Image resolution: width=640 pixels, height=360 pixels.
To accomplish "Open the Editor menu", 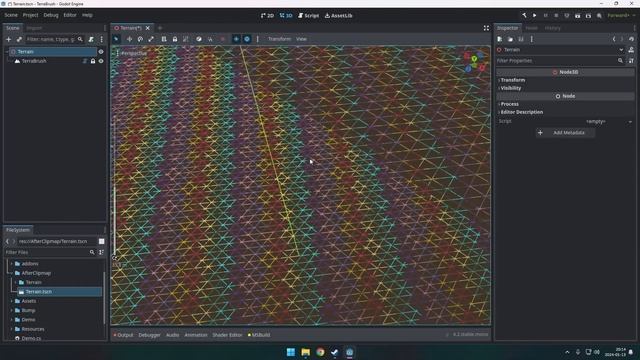I will click(x=70, y=15).
